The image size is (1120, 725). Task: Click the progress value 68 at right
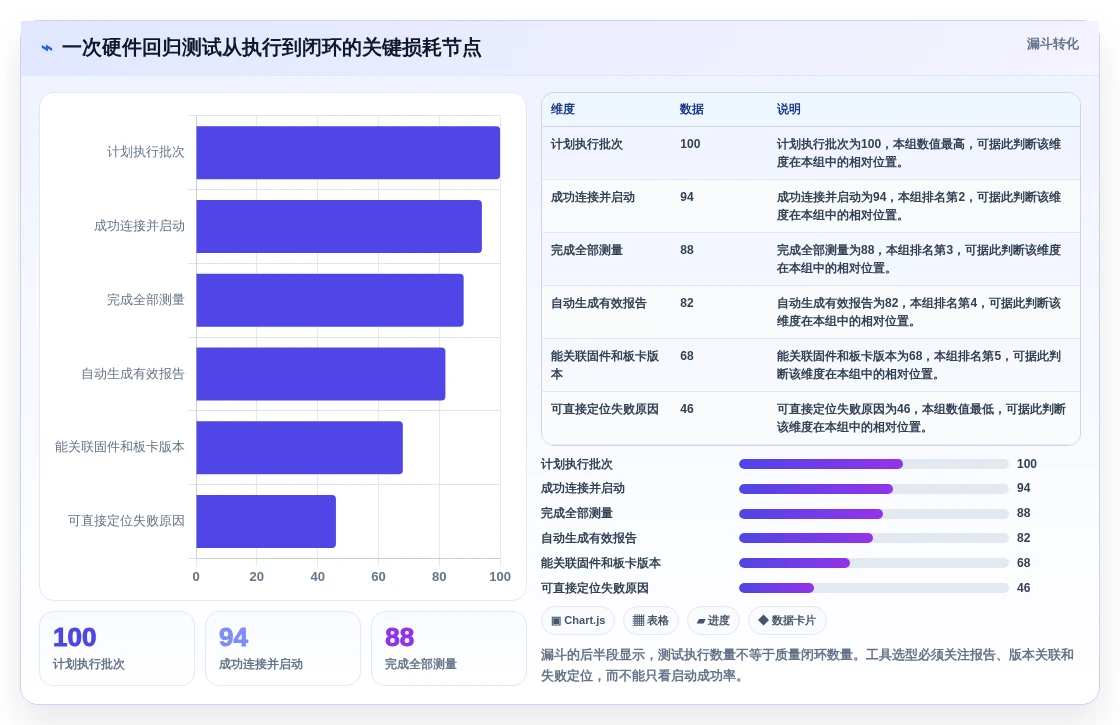click(x=1024, y=563)
